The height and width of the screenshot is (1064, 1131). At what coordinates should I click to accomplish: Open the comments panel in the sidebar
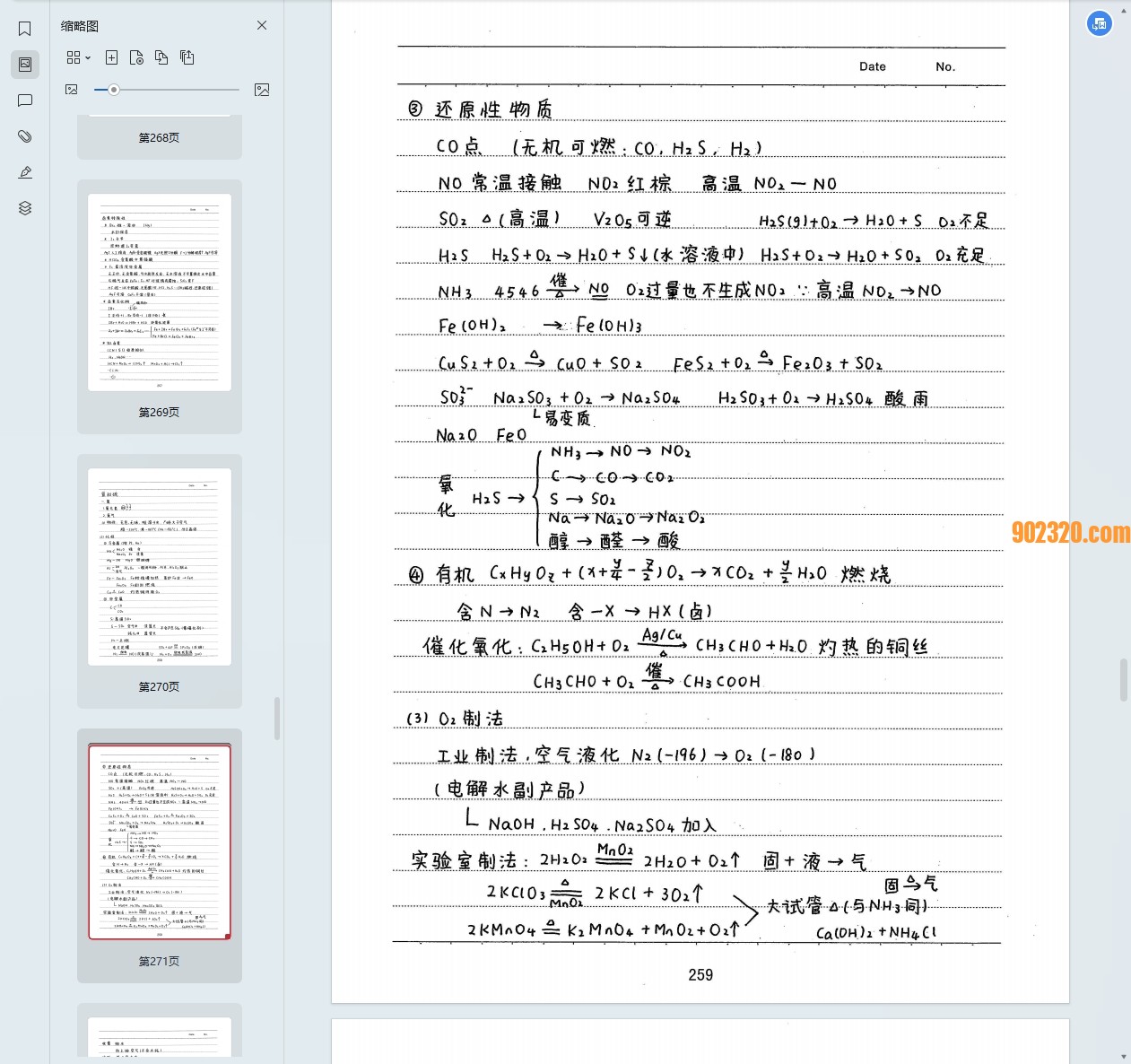point(25,100)
